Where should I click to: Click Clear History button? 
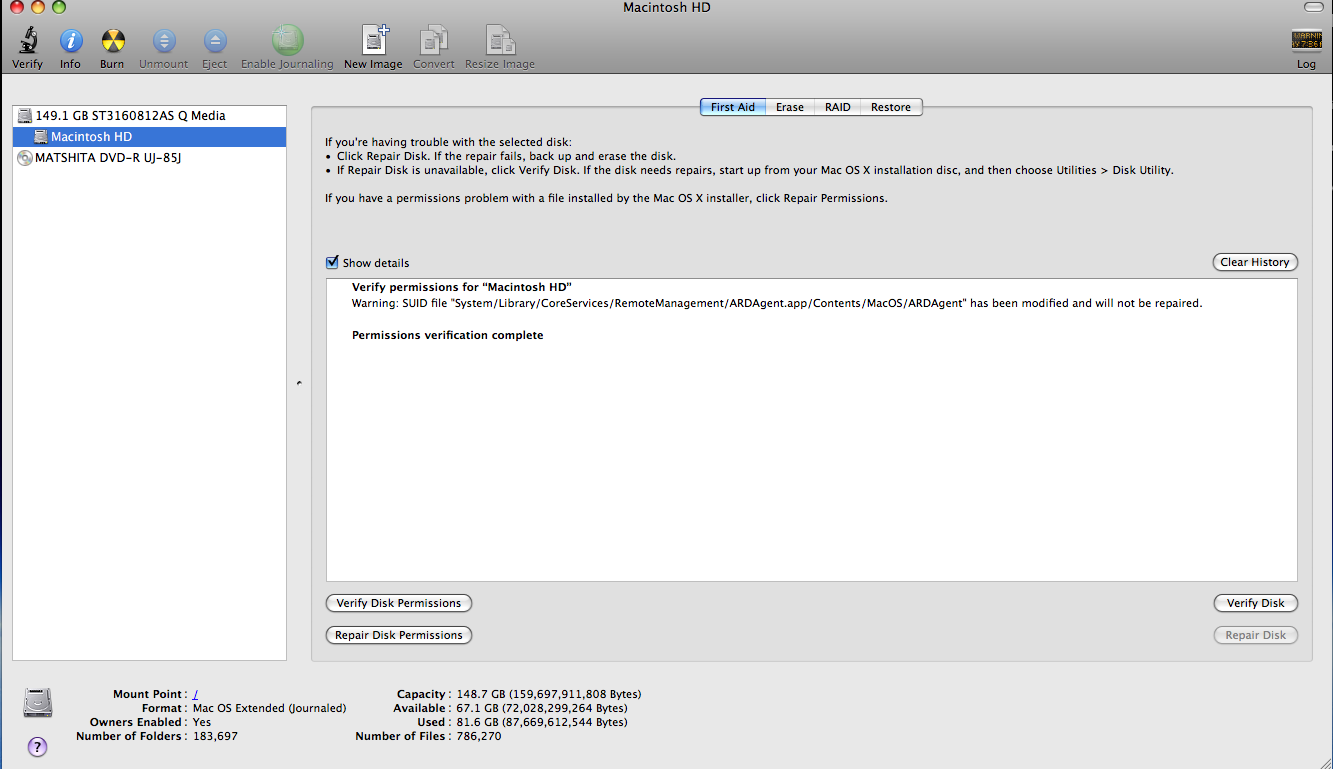pyautogui.click(x=1255, y=262)
